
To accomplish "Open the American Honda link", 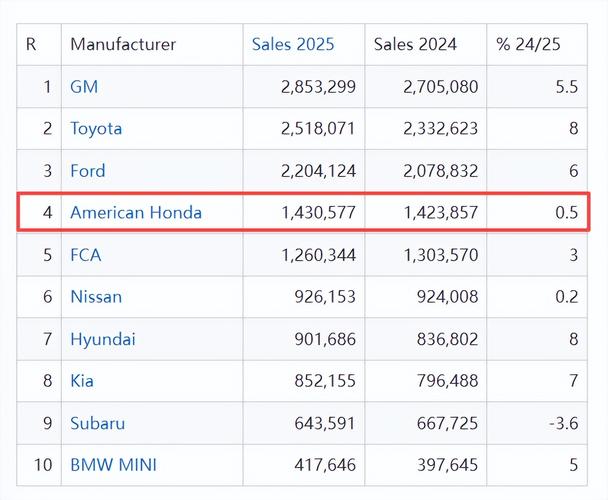I will tap(136, 212).
